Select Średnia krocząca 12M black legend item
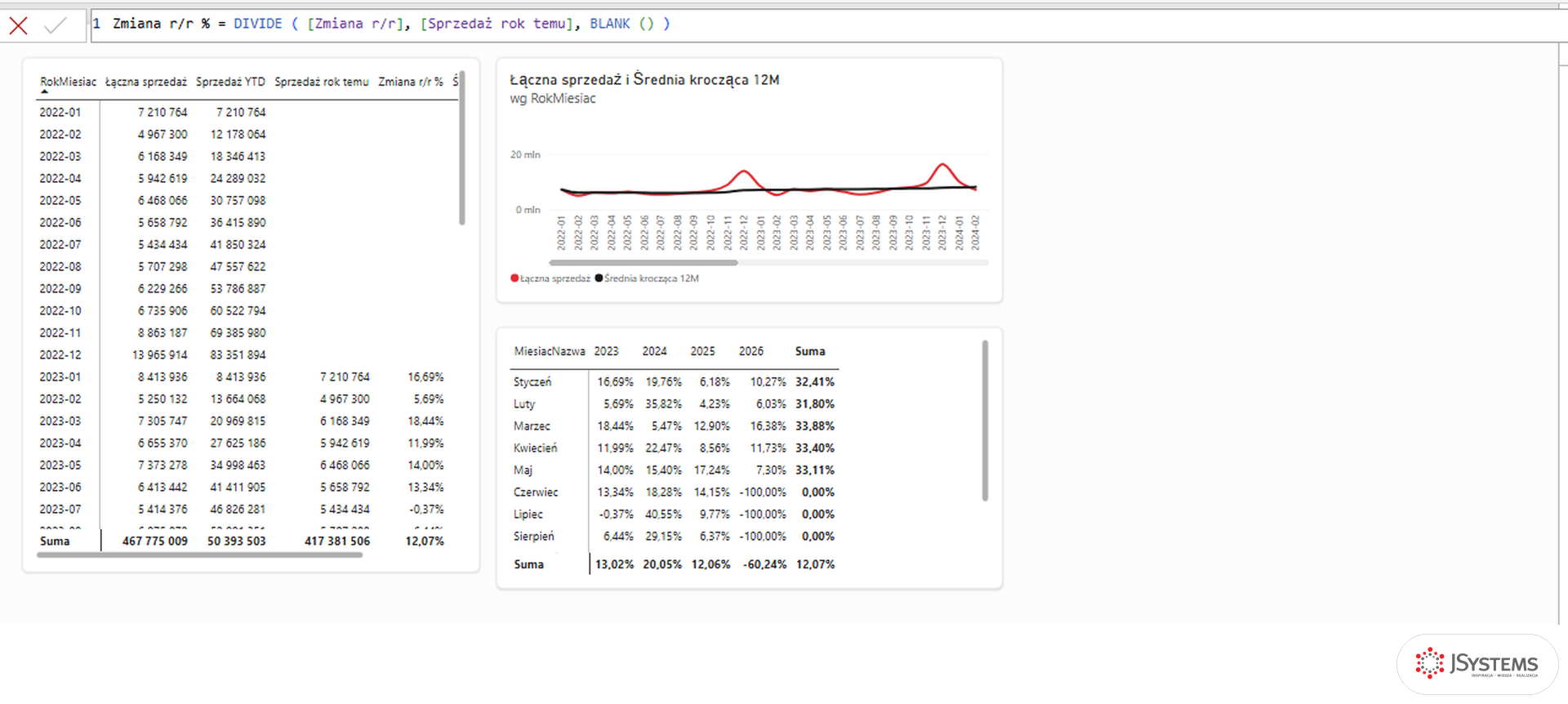Viewport: 1568px width, 704px height. (648, 278)
